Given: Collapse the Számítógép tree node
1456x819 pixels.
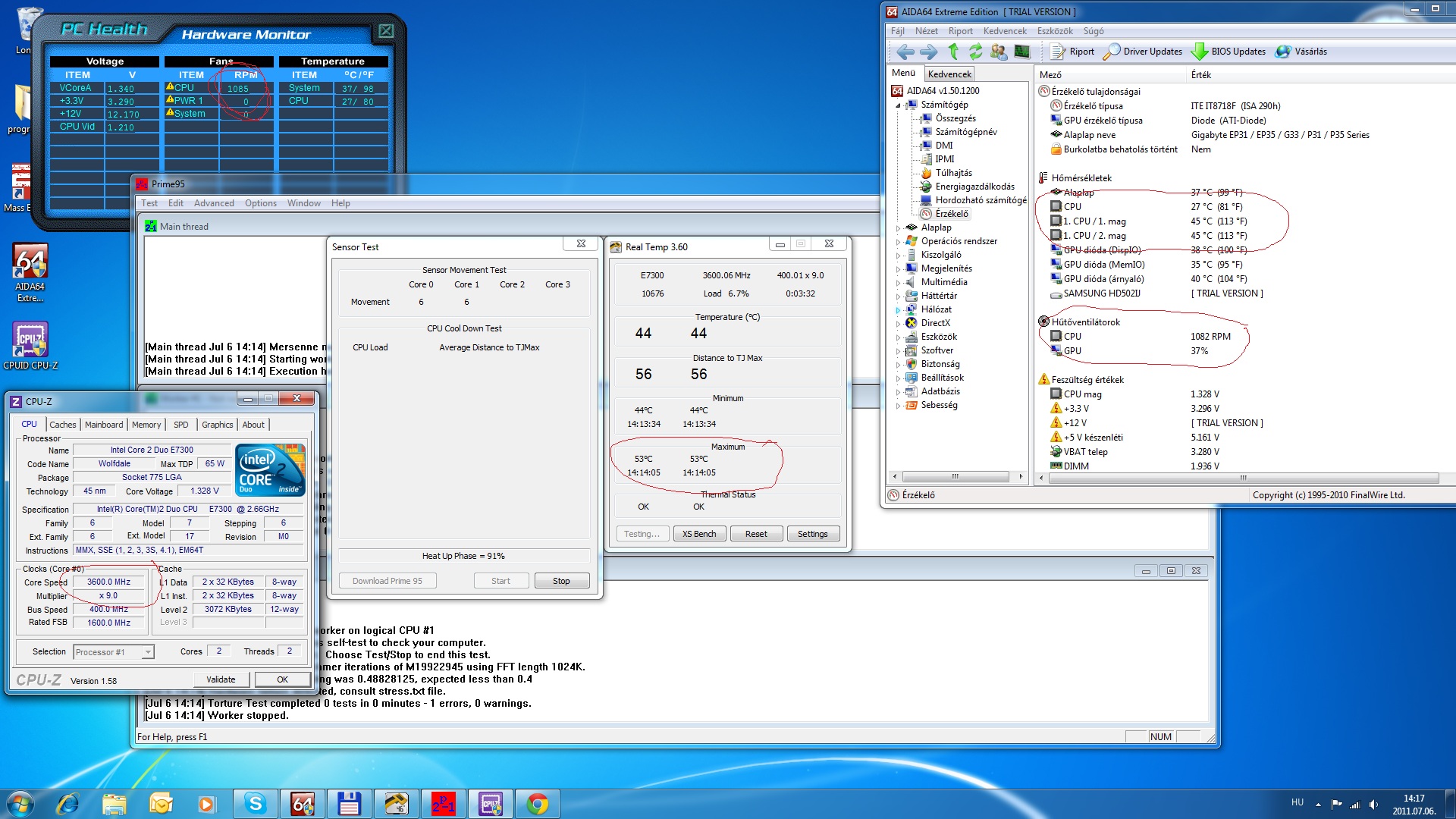Looking at the screenshot, I should coord(899,105).
